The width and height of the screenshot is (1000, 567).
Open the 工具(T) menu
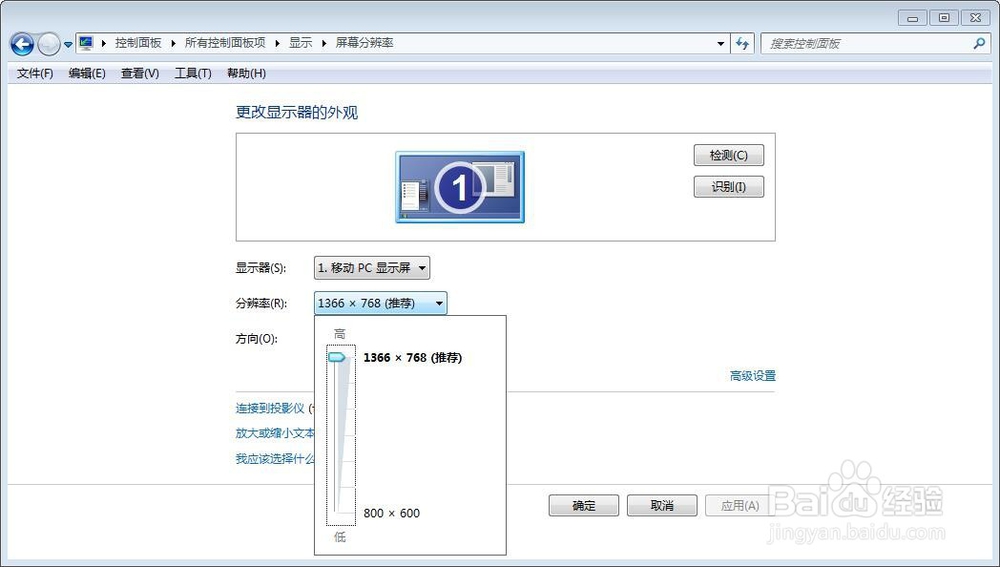pos(193,73)
